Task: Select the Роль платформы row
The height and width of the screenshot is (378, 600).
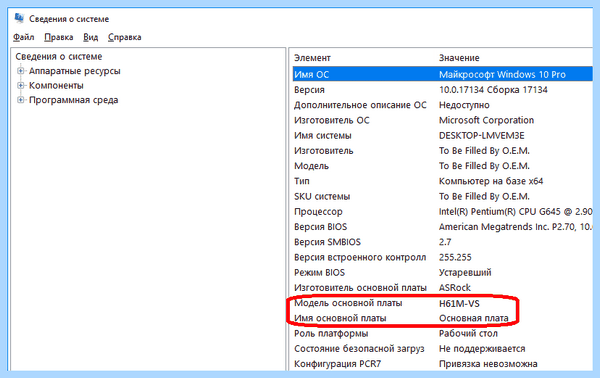Action: (443, 333)
